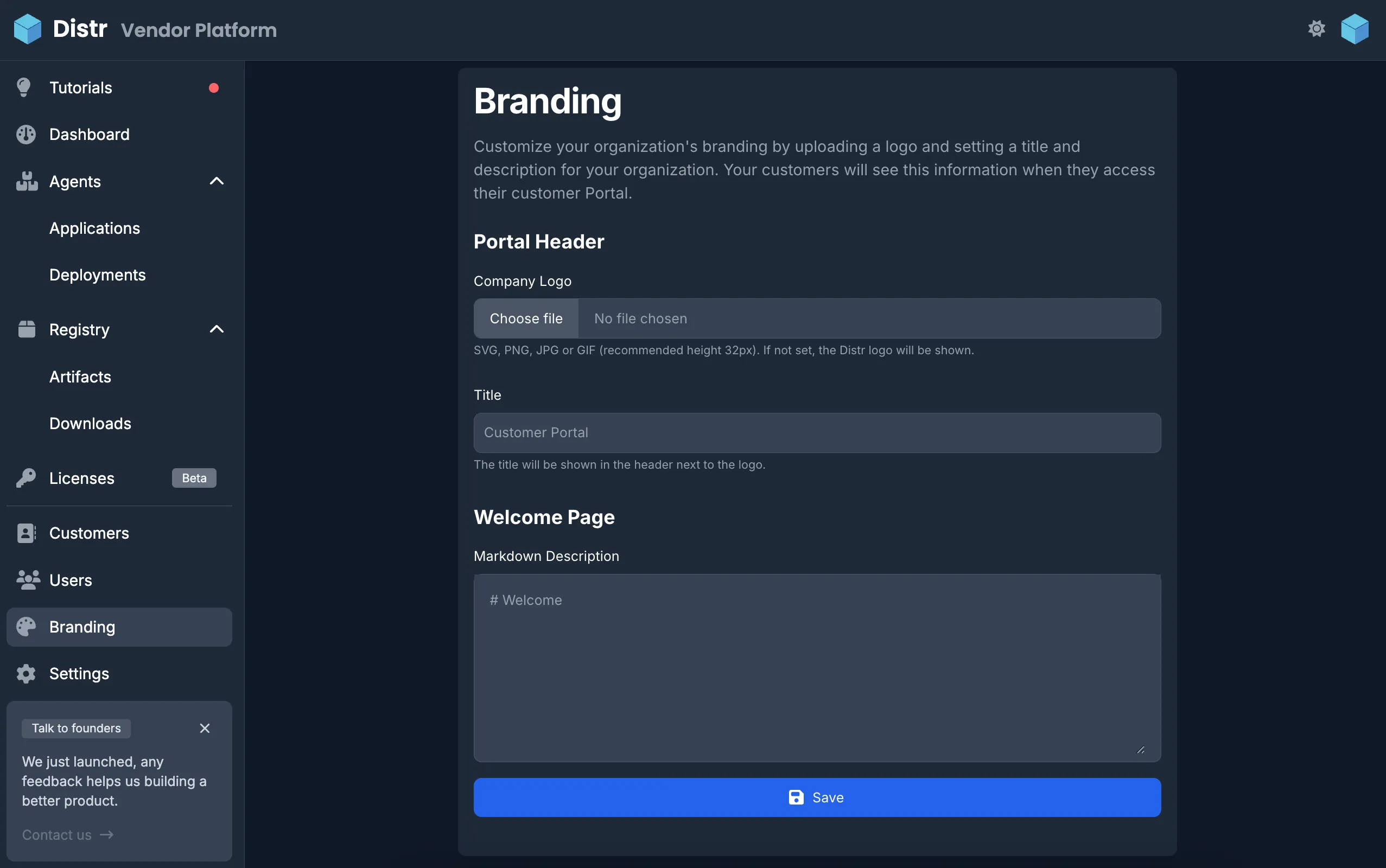Click the Users group icon
1386x868 pixels.
tap(28, 580)
